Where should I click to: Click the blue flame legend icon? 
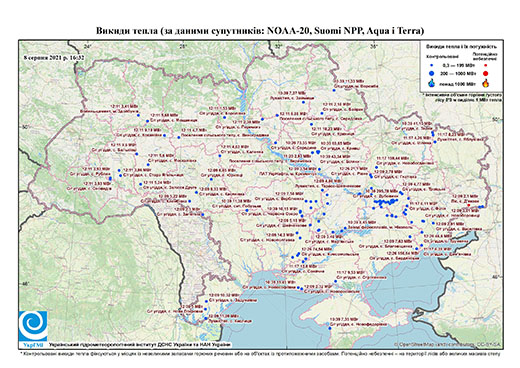(432, 83)
